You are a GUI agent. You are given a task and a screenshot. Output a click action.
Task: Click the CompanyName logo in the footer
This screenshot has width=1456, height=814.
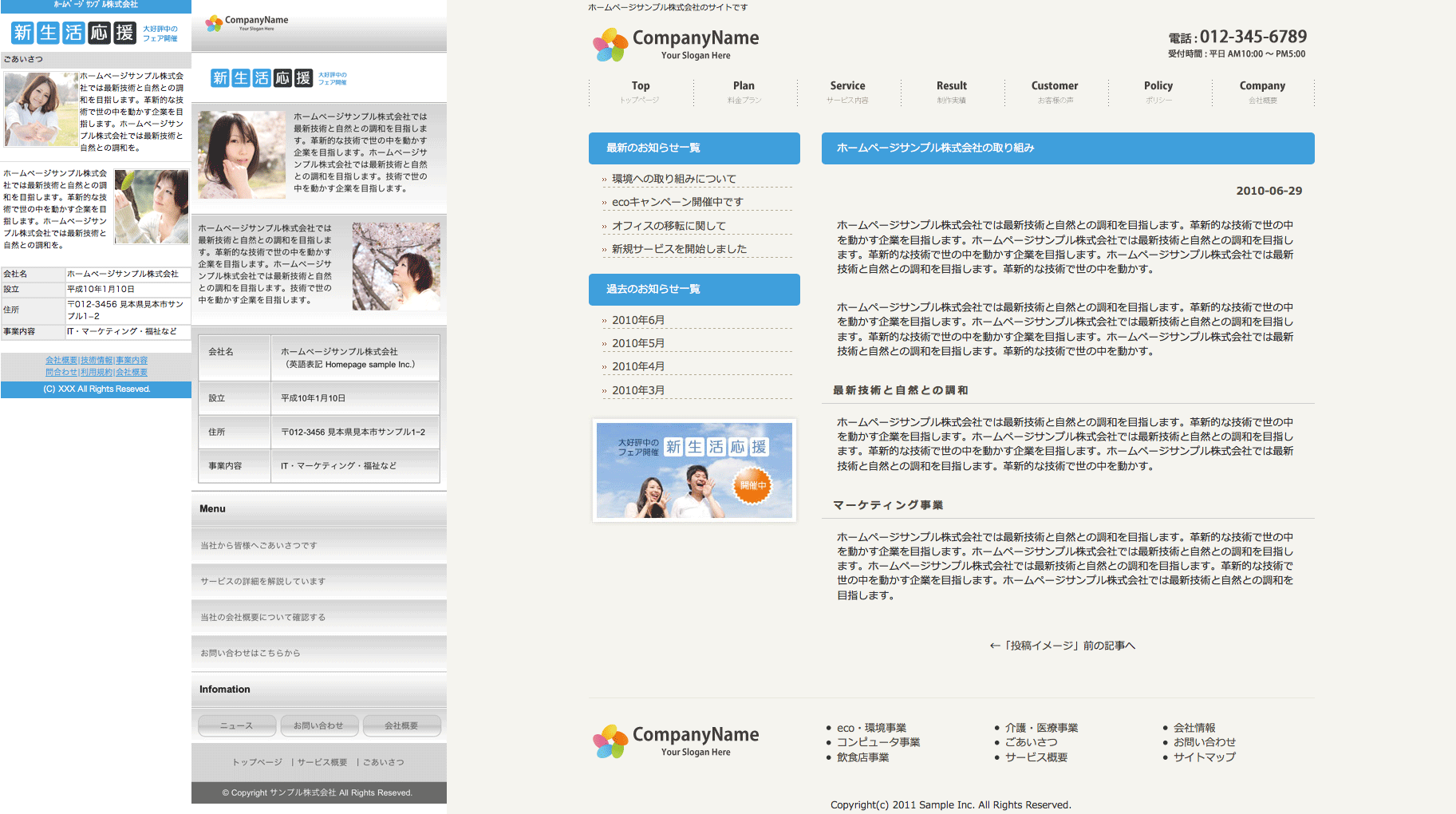coord(675,741)
